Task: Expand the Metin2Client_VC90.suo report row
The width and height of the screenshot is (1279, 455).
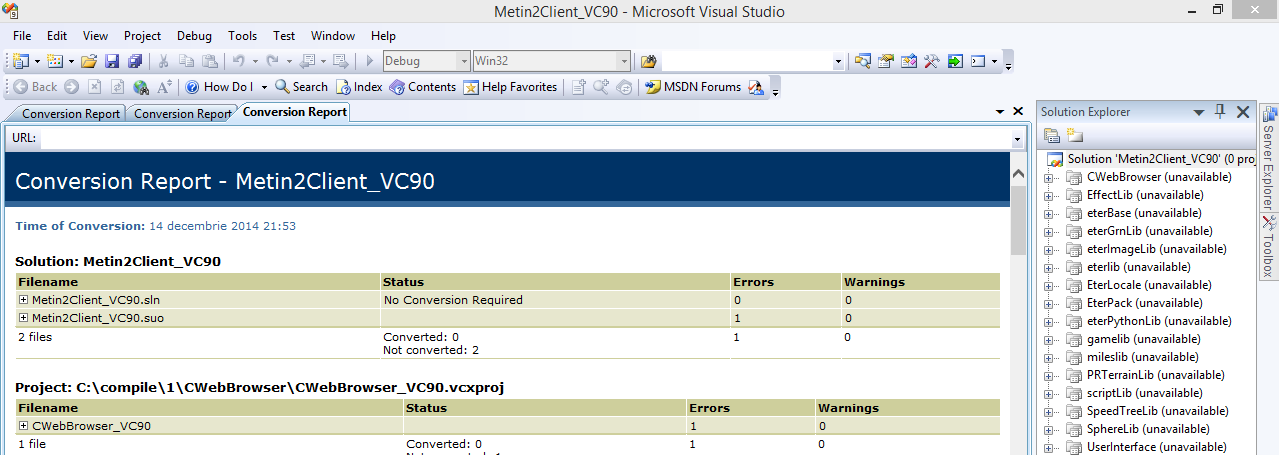Action: (x=24, y=318)
